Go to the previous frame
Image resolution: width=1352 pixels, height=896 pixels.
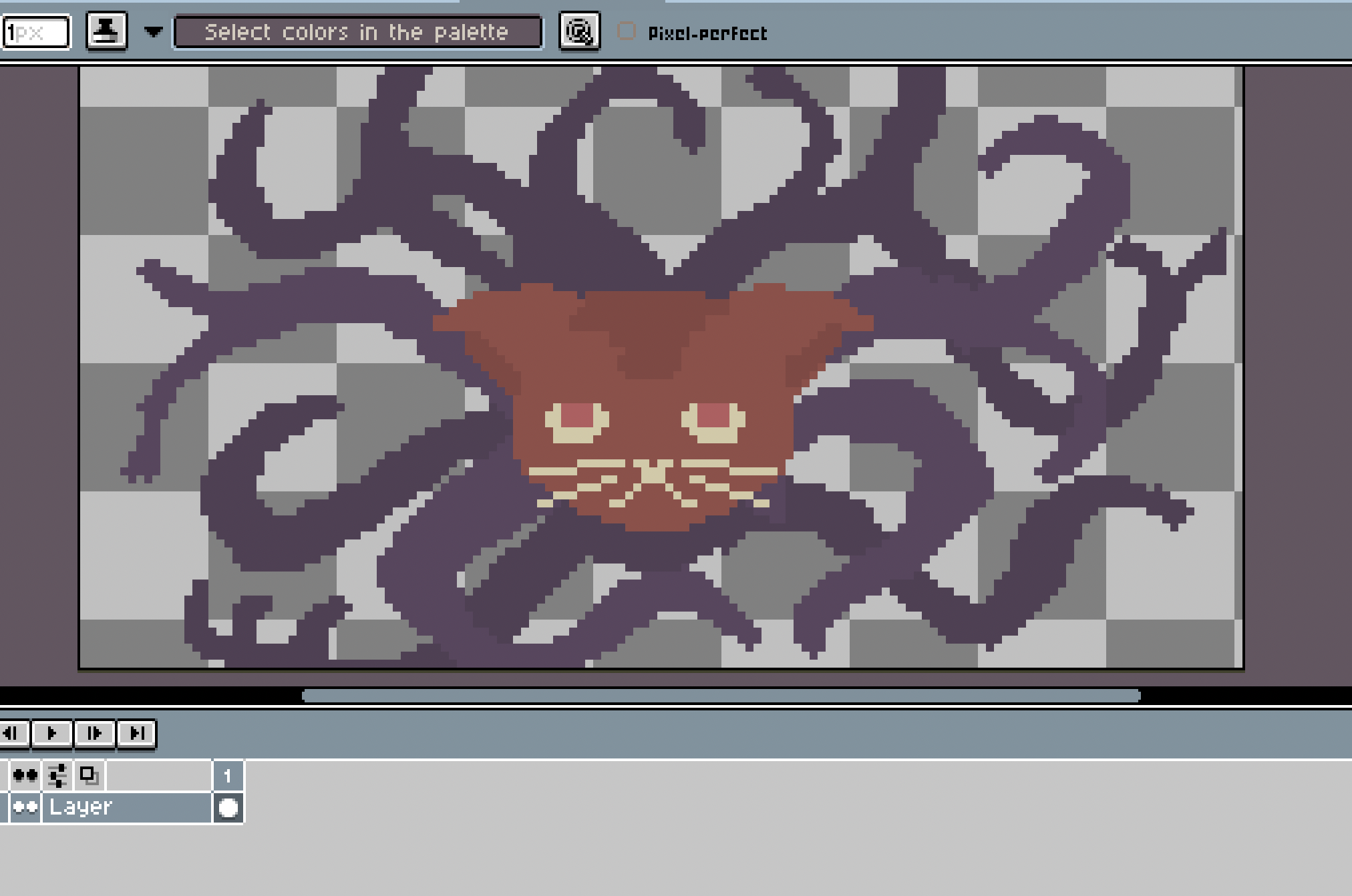pos(13,733)
